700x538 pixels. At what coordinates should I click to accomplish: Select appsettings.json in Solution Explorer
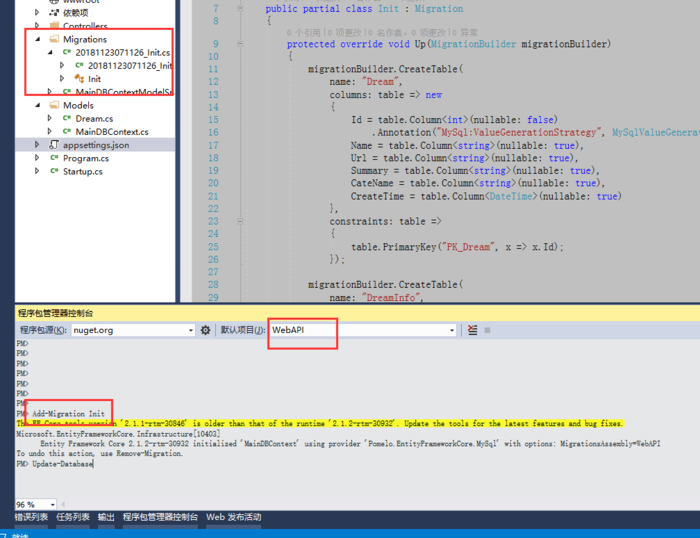tap(96, 145)
